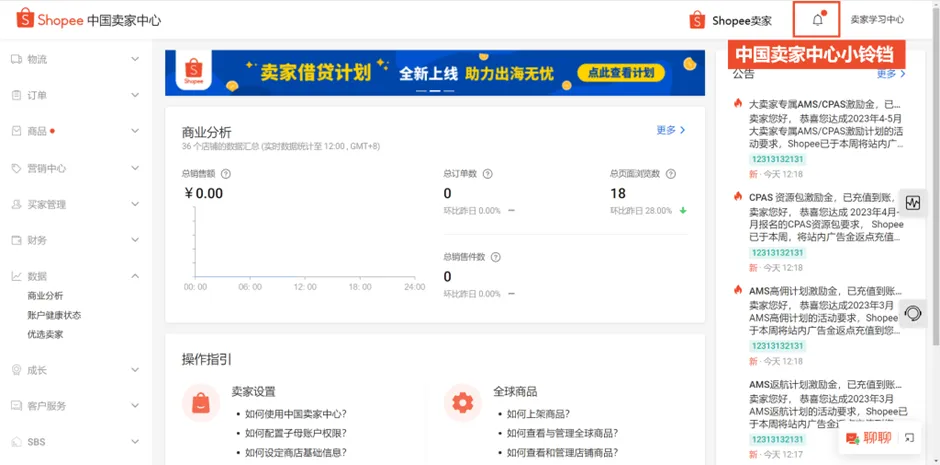Click the 卖家设置 shopping bag icon
This screenshot has width=940, height=465.
pos(201,403)
